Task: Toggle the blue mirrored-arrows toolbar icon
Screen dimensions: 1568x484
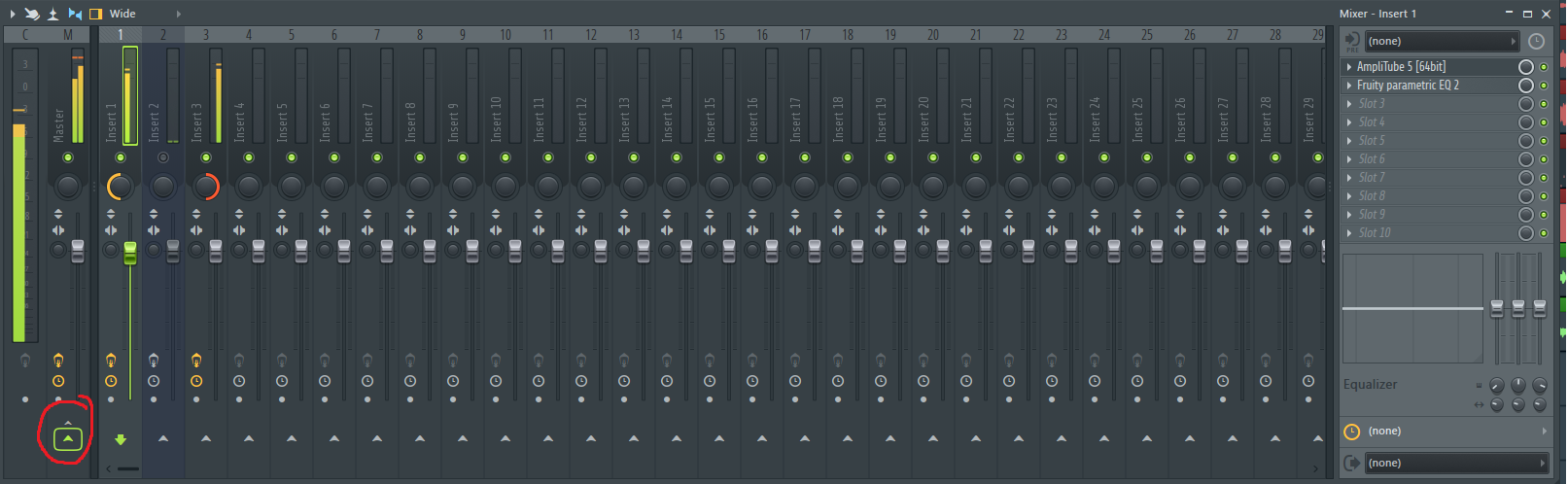Action: coord(75,14)
